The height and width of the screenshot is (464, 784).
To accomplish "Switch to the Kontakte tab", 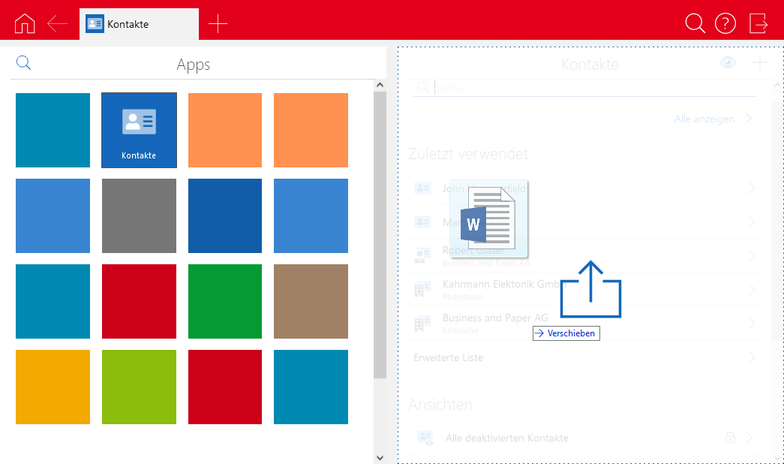I will point(138,23).
